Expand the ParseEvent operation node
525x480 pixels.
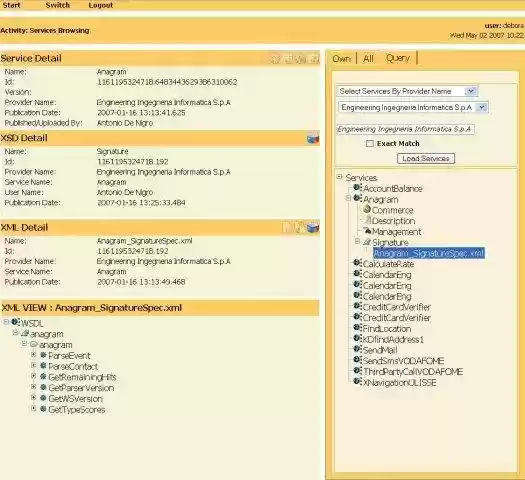pyautogui.click(x=33, y=355)
